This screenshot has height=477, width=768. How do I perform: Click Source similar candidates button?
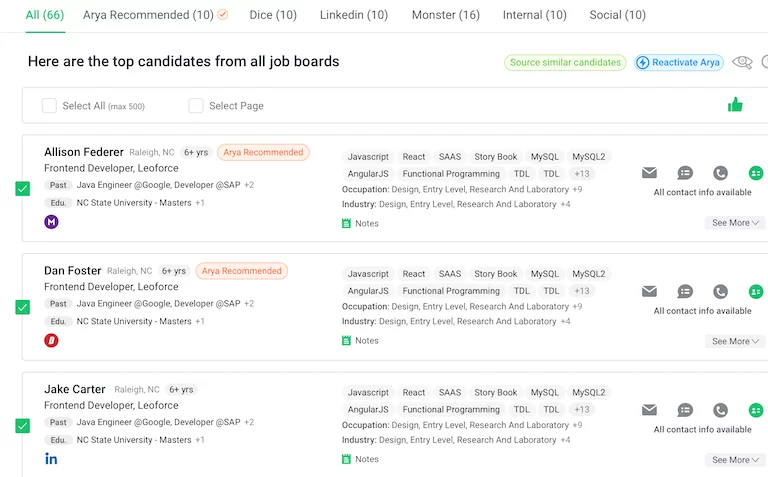(x=565, y=62)
